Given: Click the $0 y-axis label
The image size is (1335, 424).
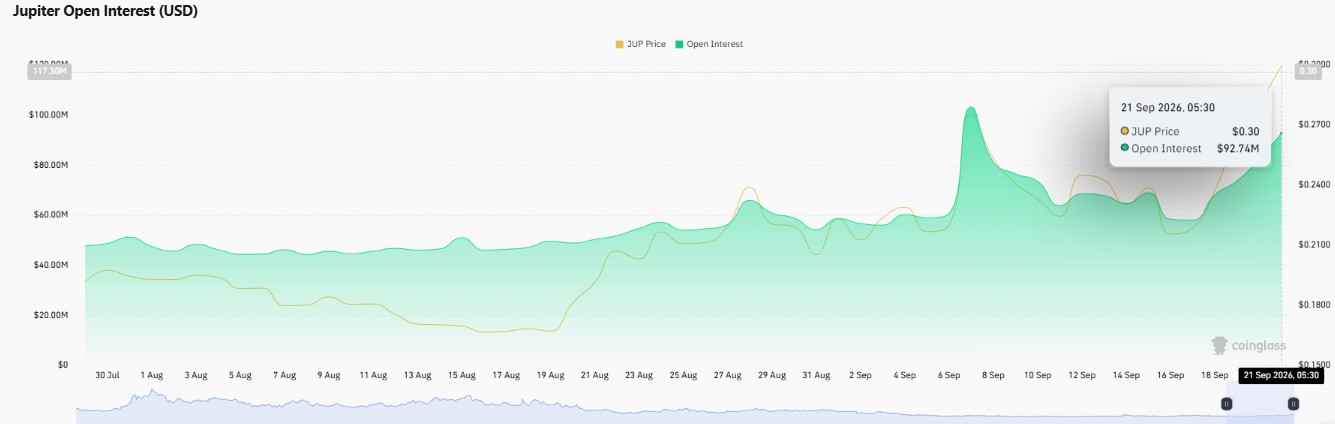Looking at the screenshot, I should pos(62,365).
